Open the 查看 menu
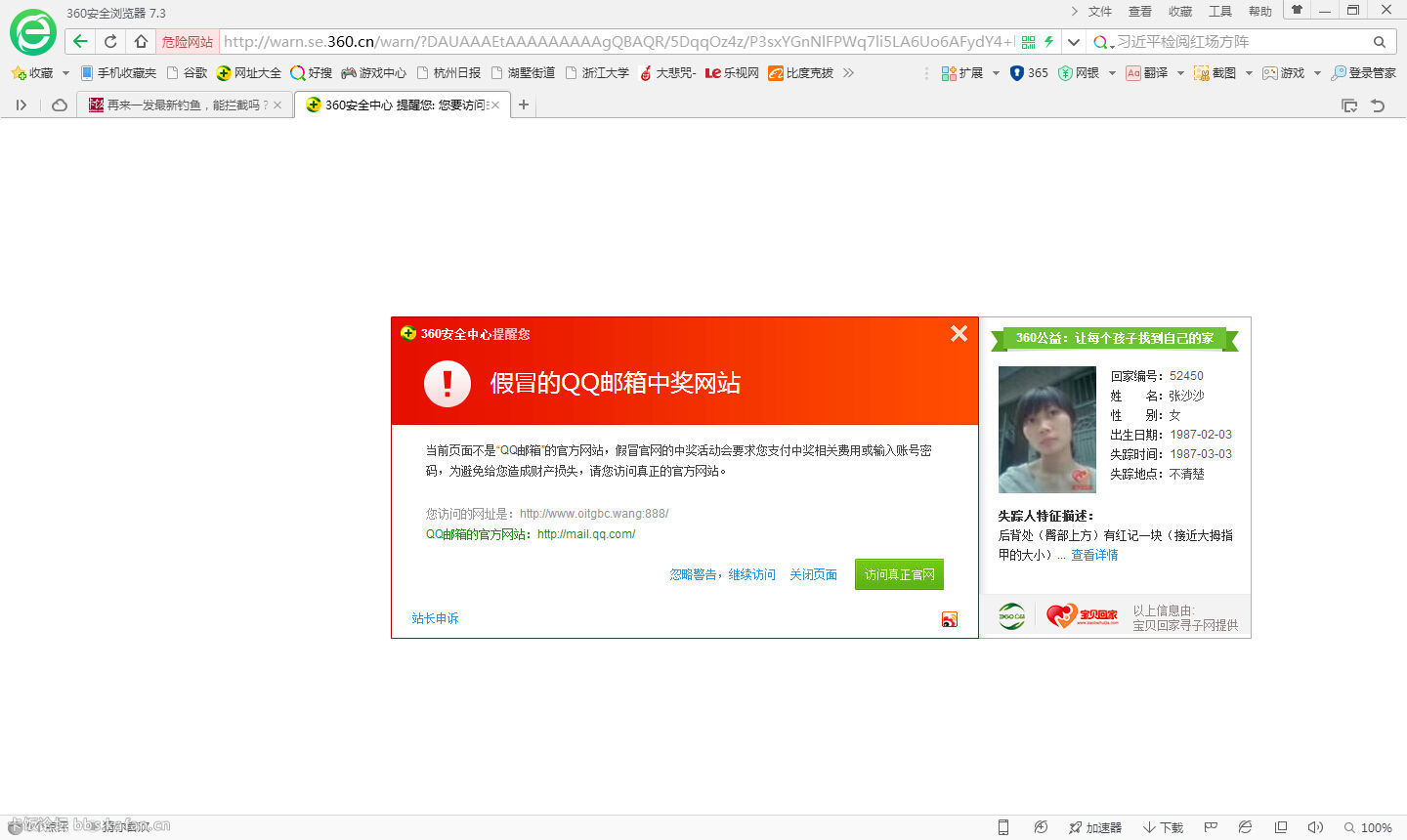The width and height of the screenshot is (1407, 840). [x=1140, y=12]
